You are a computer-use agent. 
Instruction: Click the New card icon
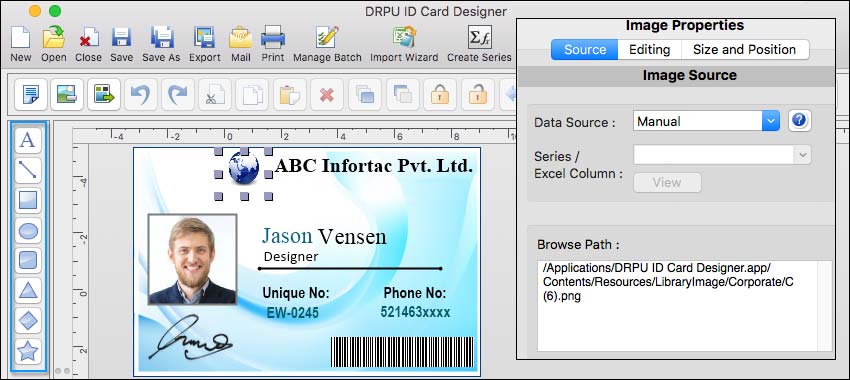coord(21,37)
